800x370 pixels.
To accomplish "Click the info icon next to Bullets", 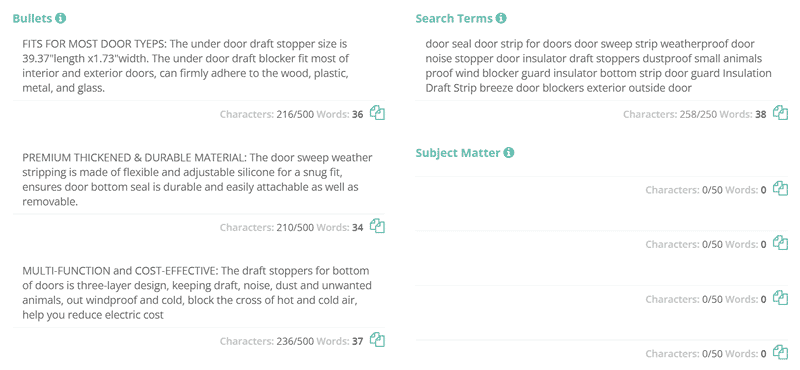I will (x=61, y=19).
